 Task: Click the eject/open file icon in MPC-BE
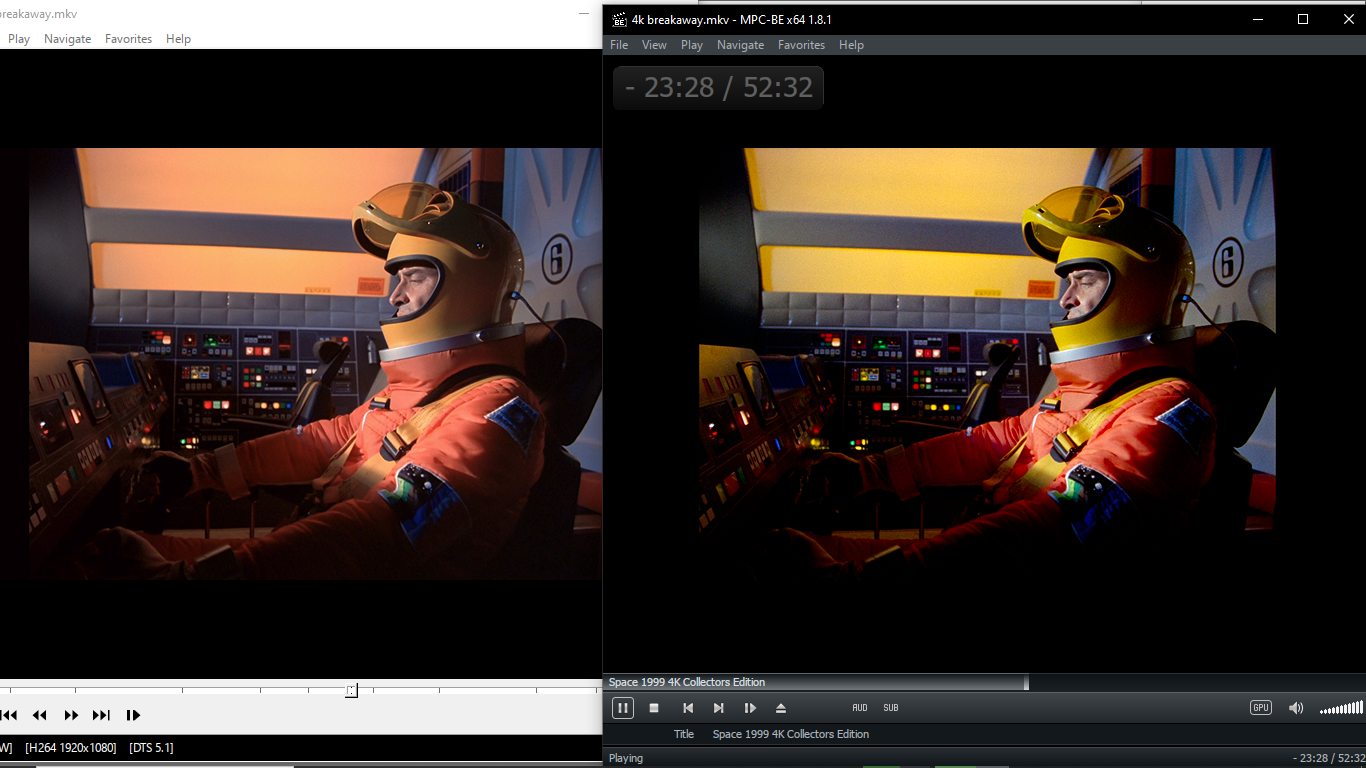tap(781, 708)
